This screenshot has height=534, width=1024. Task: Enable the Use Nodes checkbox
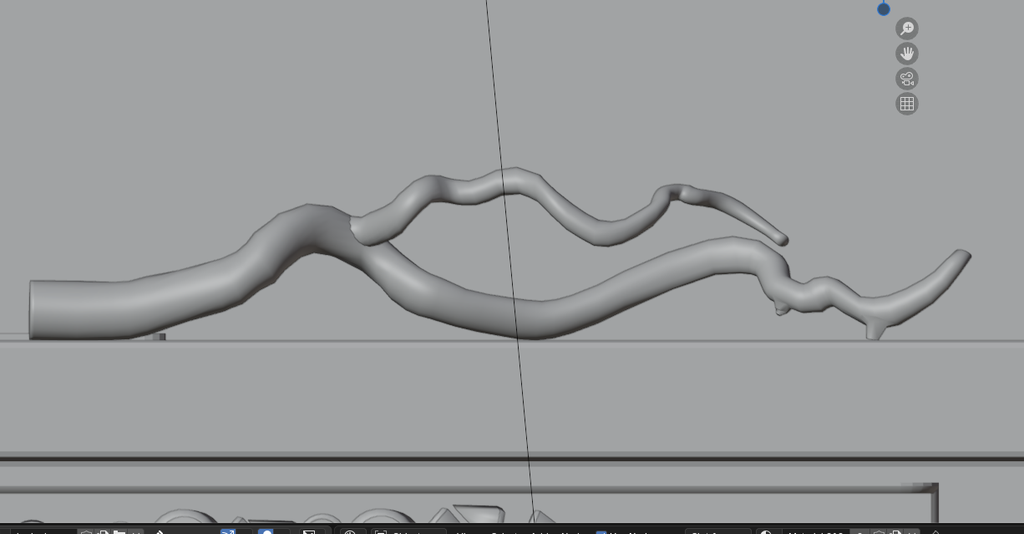602,531
